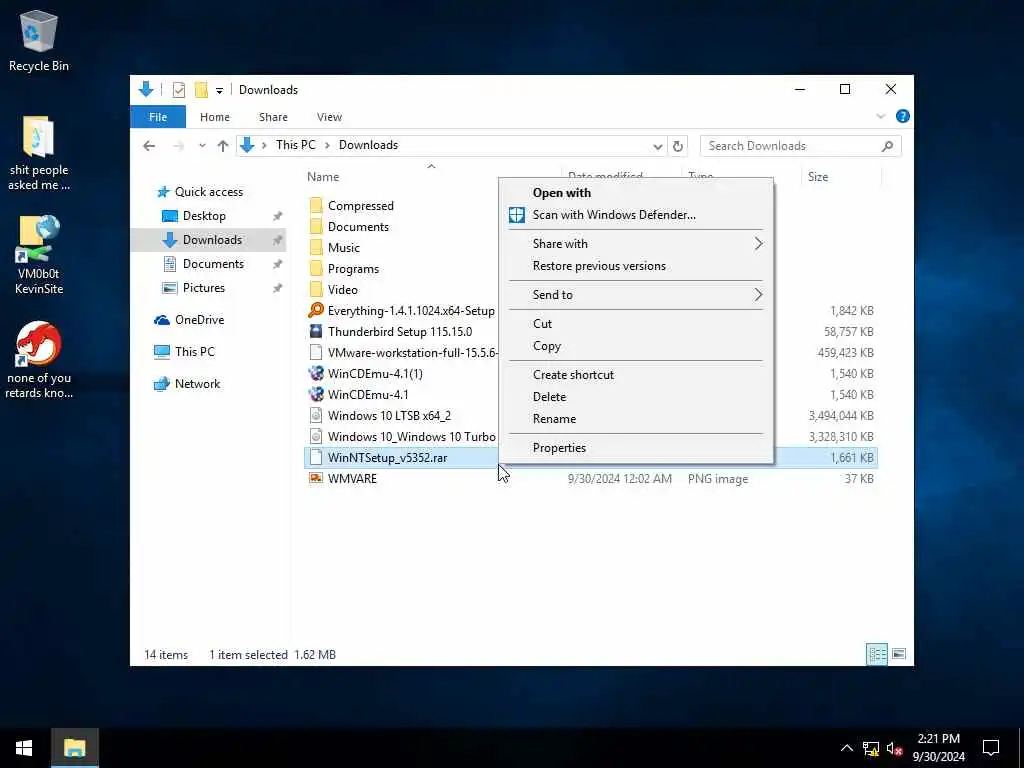Viewport: 1024px width, 768px height.
Task: Expand the ribbon with the chevron
Action: 880,116
